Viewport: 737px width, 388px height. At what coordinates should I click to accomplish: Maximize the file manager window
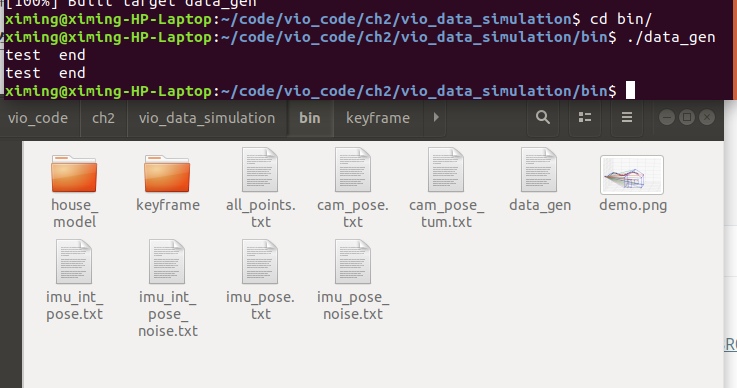687,117
